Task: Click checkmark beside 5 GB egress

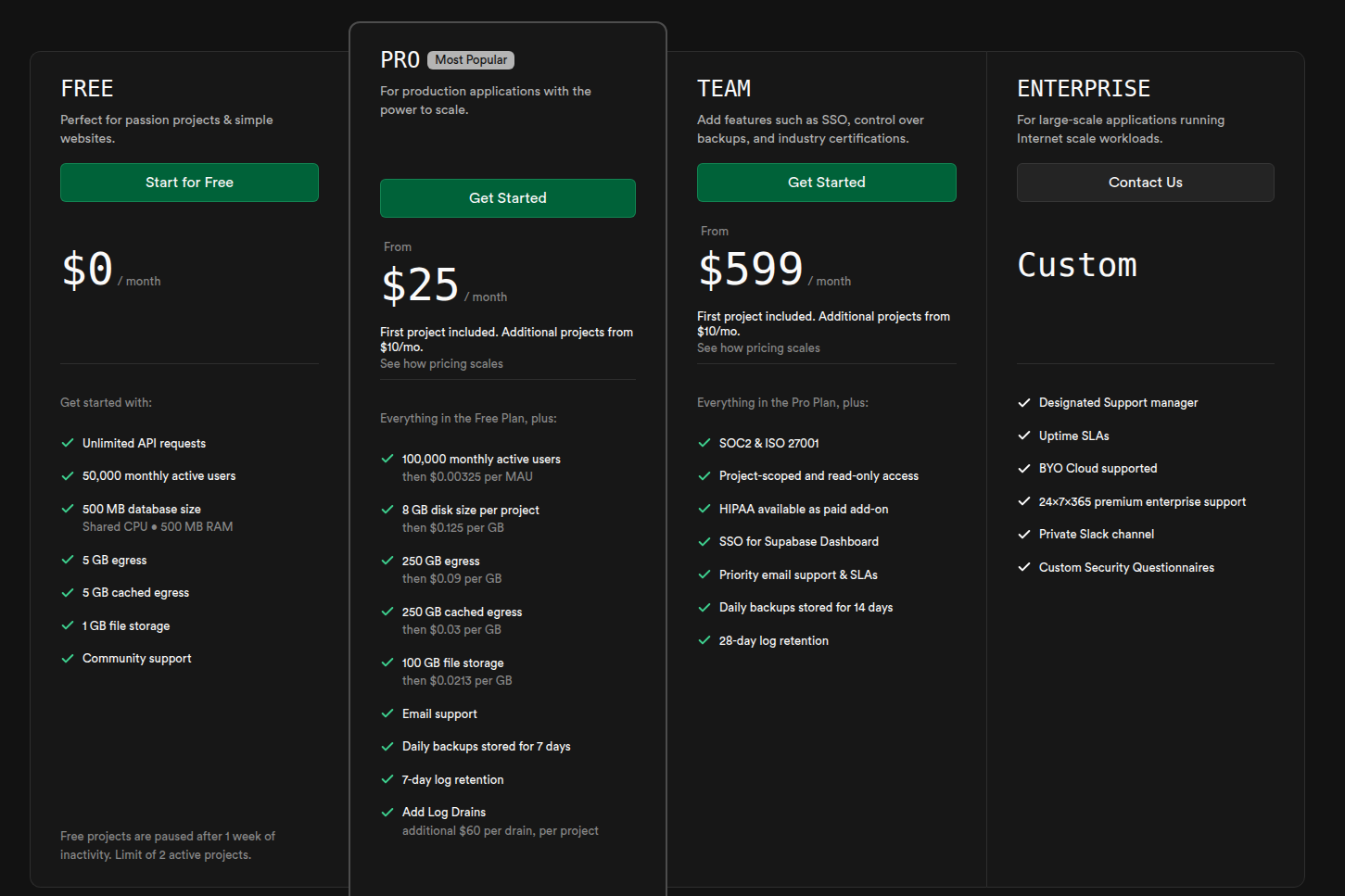Action: tap(68, 560)
